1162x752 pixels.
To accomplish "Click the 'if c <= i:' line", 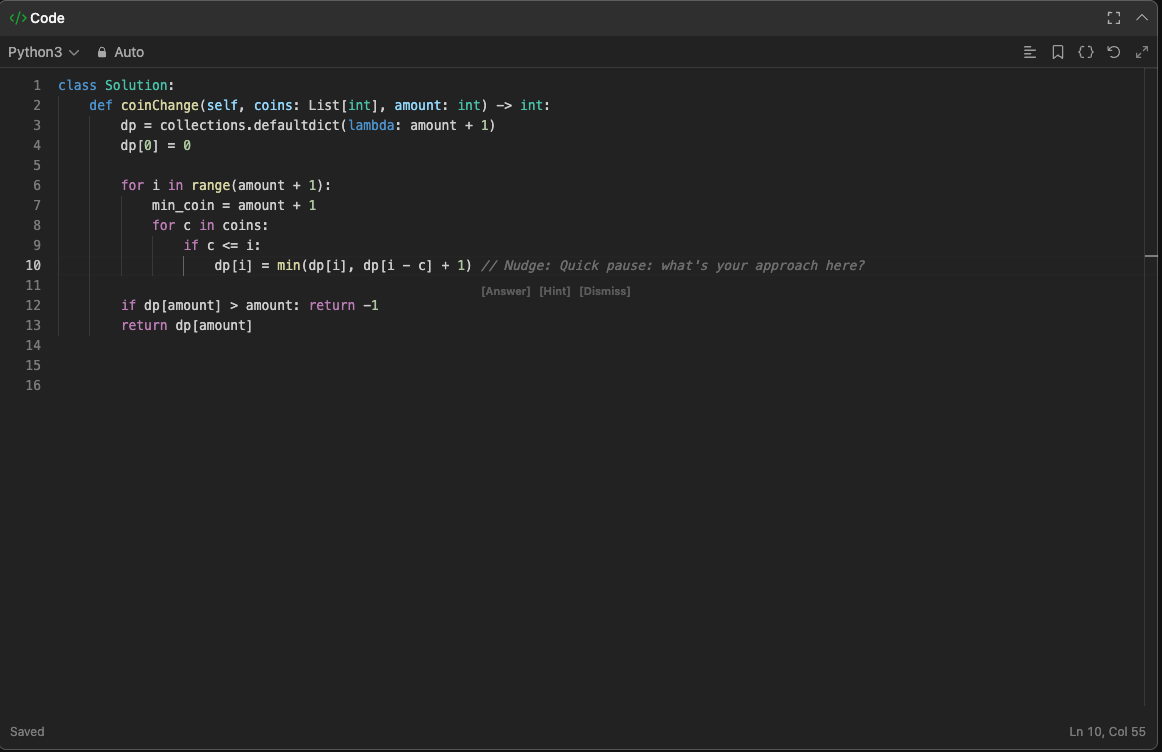I will (x=222, y=245).
